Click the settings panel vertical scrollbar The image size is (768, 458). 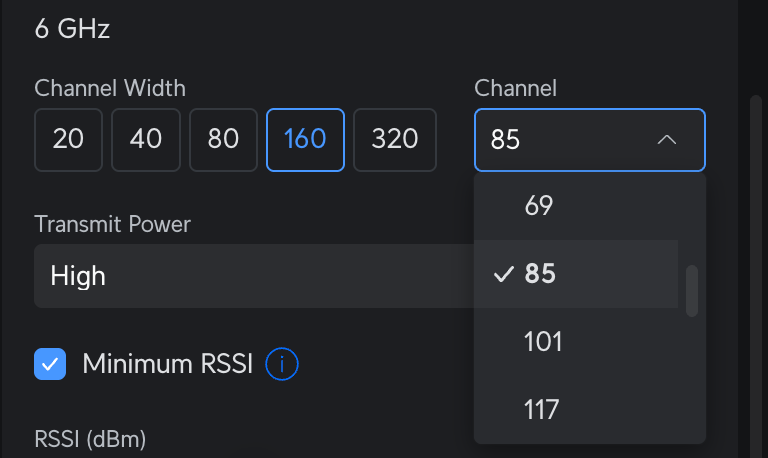click(756, 270)
